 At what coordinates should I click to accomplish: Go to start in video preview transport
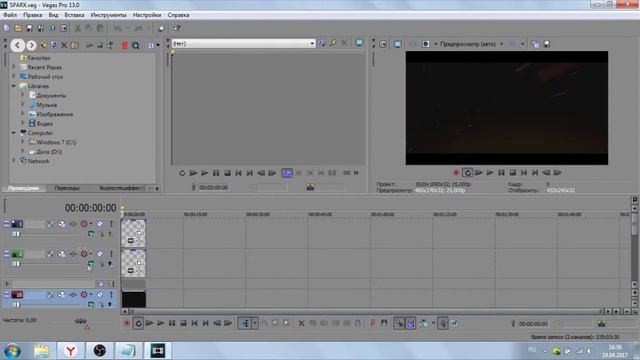[x=524, y=173]
